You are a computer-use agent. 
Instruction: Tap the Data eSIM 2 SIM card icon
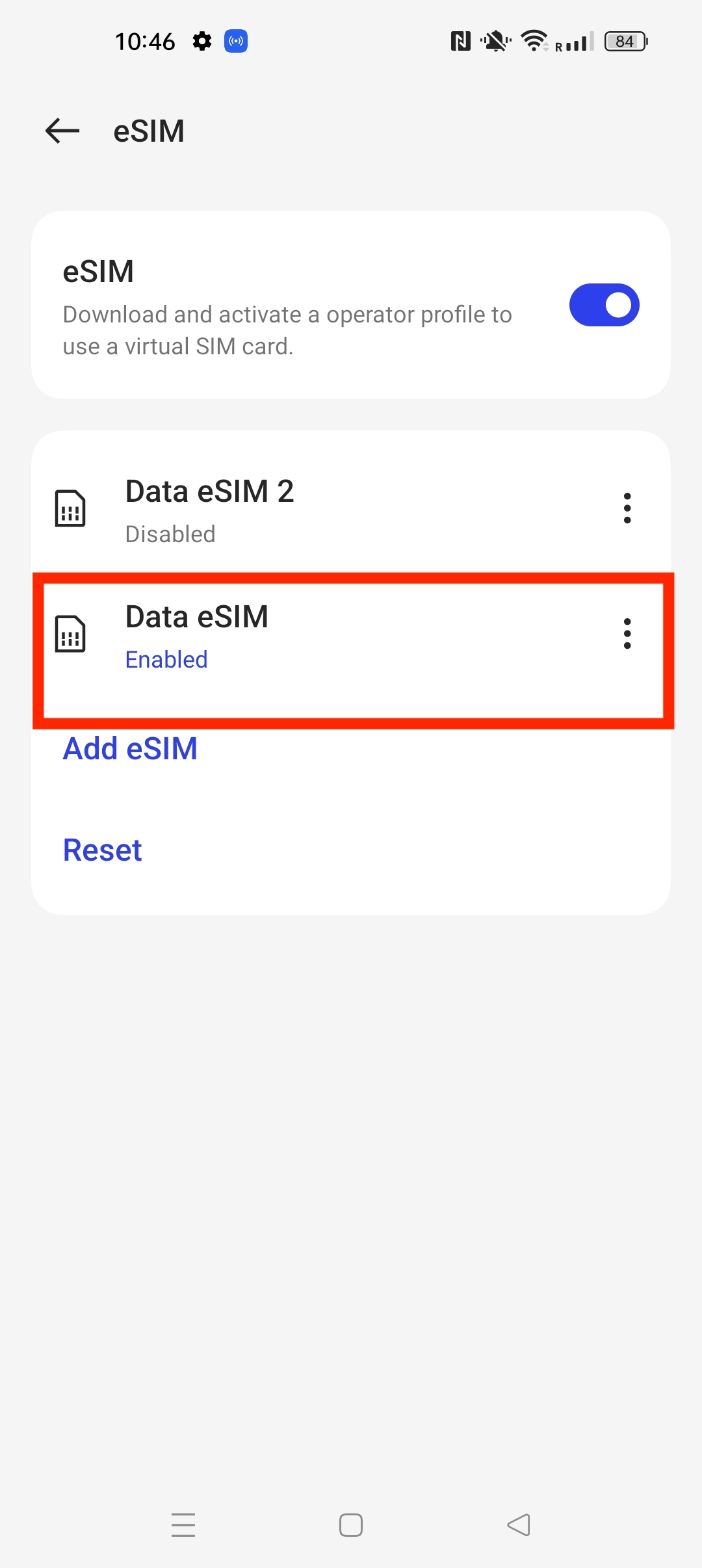pos(70,508)
